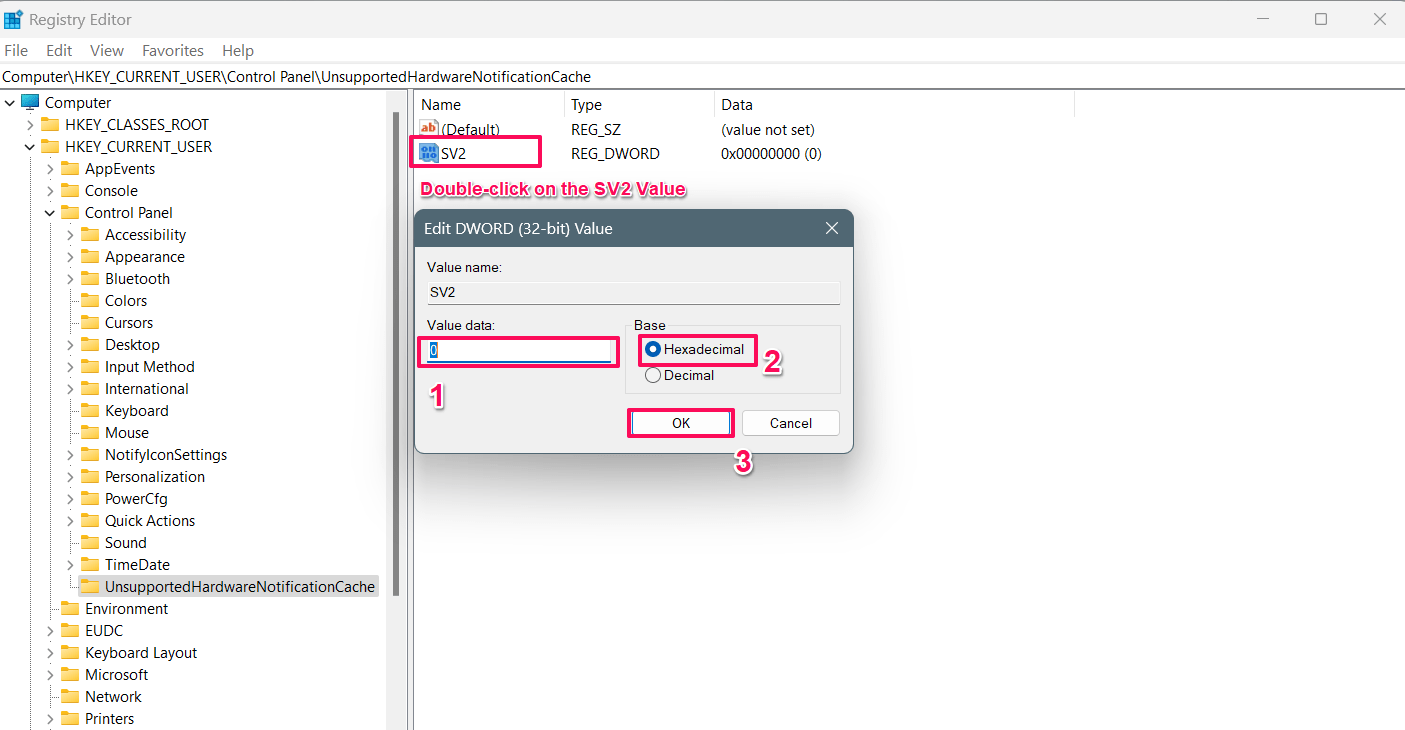
Task: Click the Accessibility folder icon
Action: click(90, 235)
